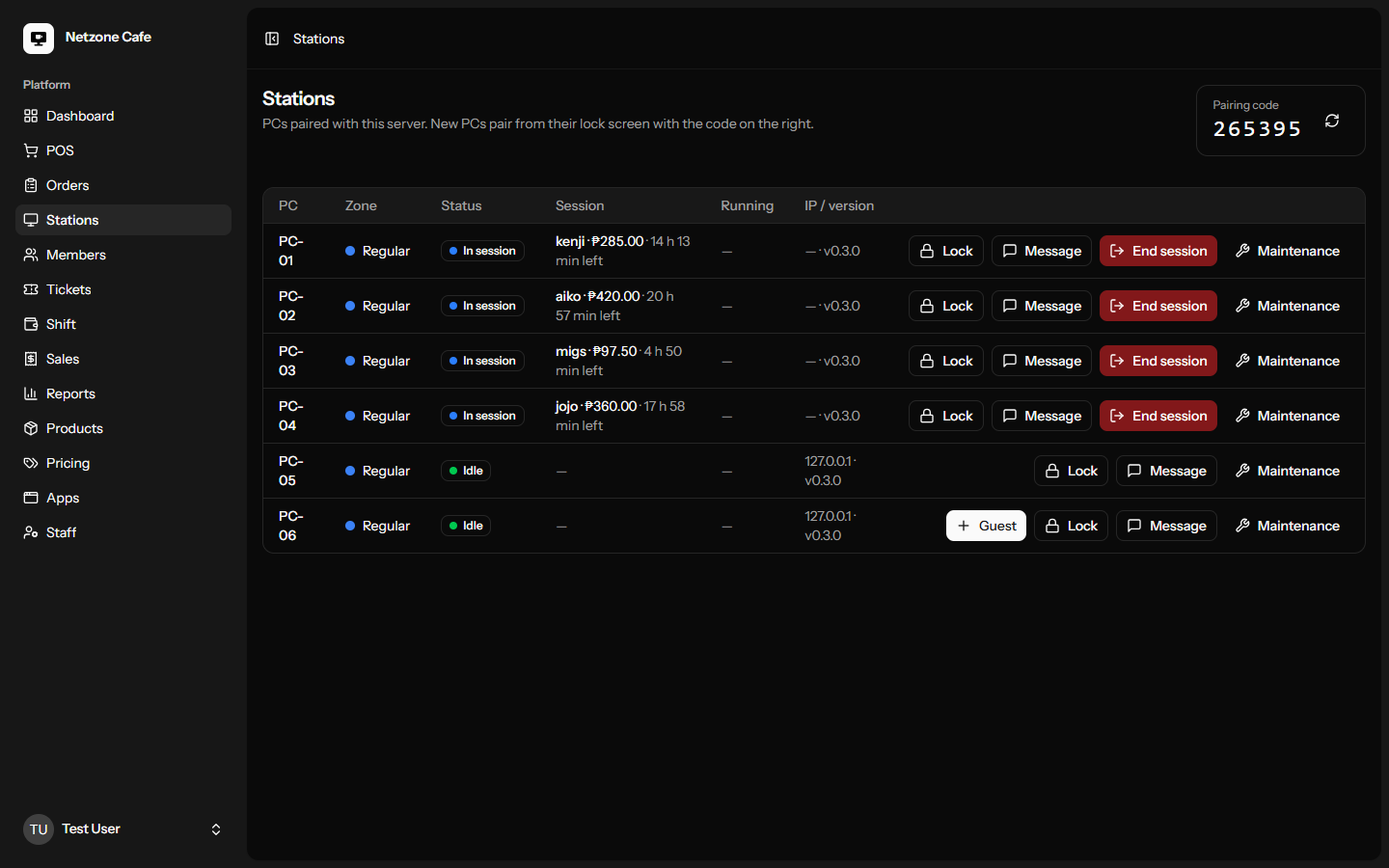Refresh the pairing code
This screenshot has width=1389, height=868.
tap(1332, 121)
